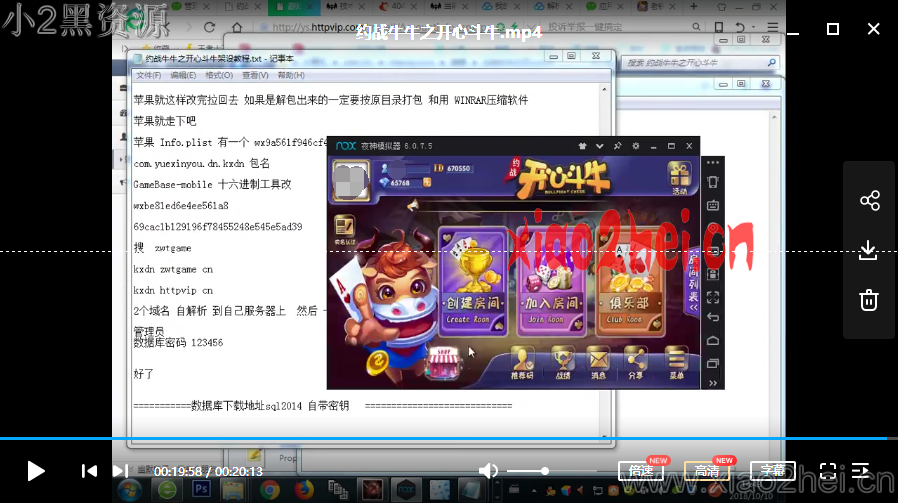Download the video via the download icon
This screenshot has width=898, height=503.
(869, 250)
